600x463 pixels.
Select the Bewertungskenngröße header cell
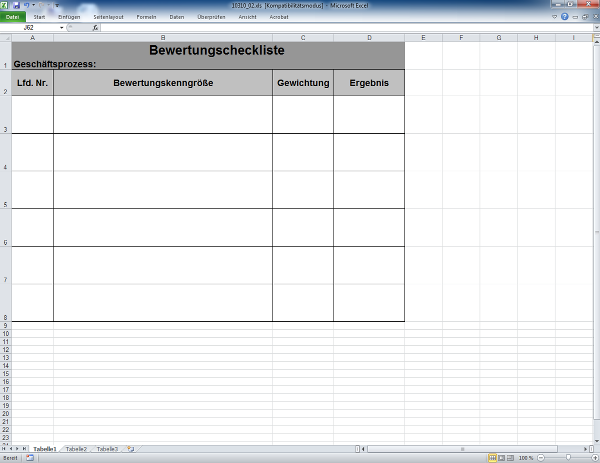[x=162, y=83]
